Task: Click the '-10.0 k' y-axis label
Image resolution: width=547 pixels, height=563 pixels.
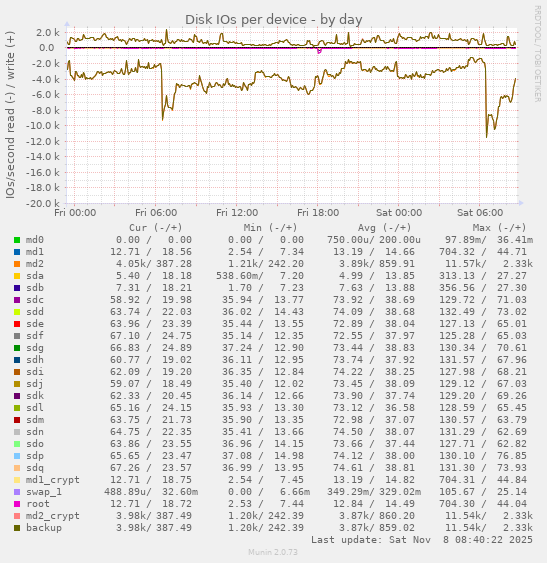Action: tap(43, 126)
